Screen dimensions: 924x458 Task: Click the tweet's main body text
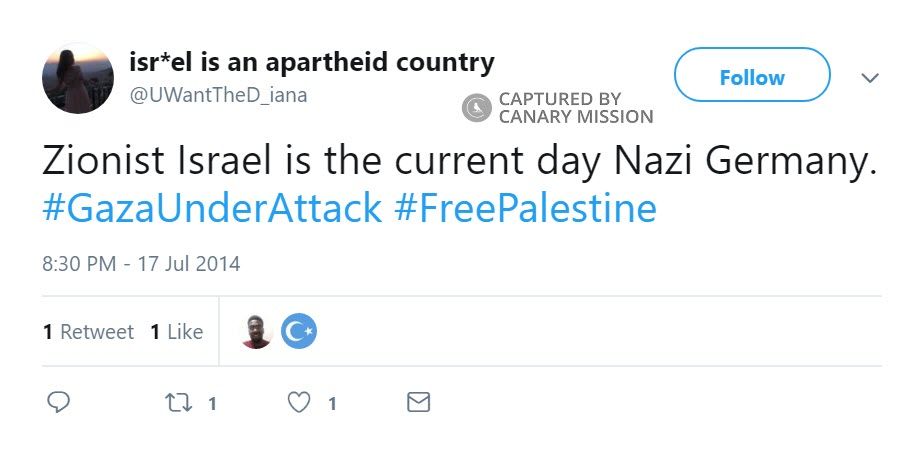pos(459,161)
